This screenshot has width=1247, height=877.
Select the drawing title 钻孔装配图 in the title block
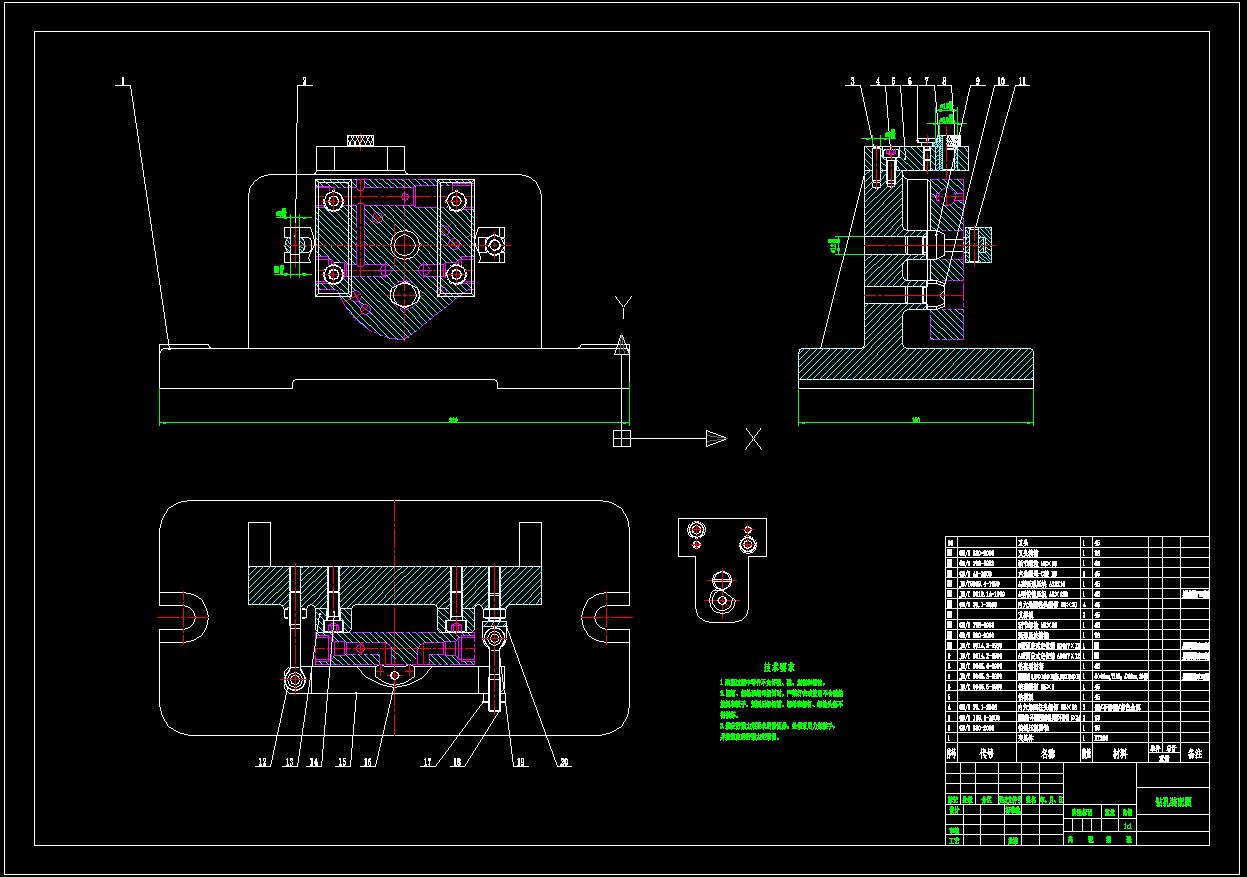point(1173,802)
